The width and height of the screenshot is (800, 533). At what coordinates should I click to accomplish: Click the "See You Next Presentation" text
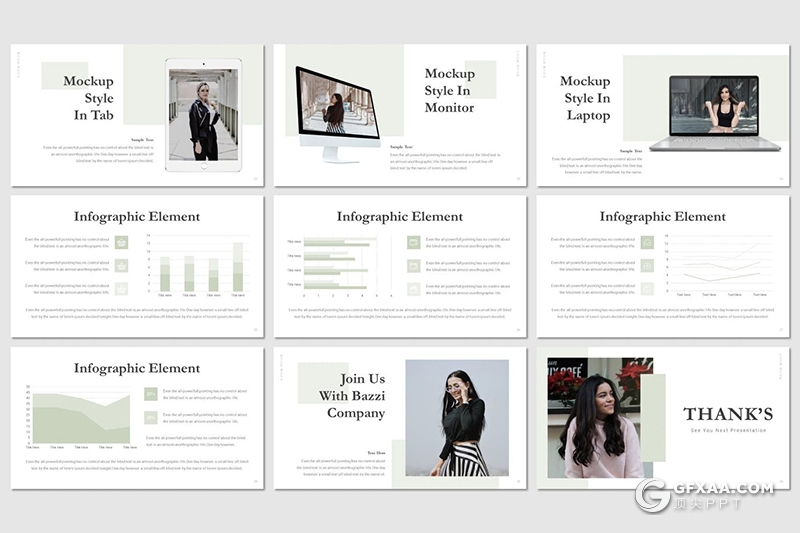pyautogui.click(x=728, y=430)
